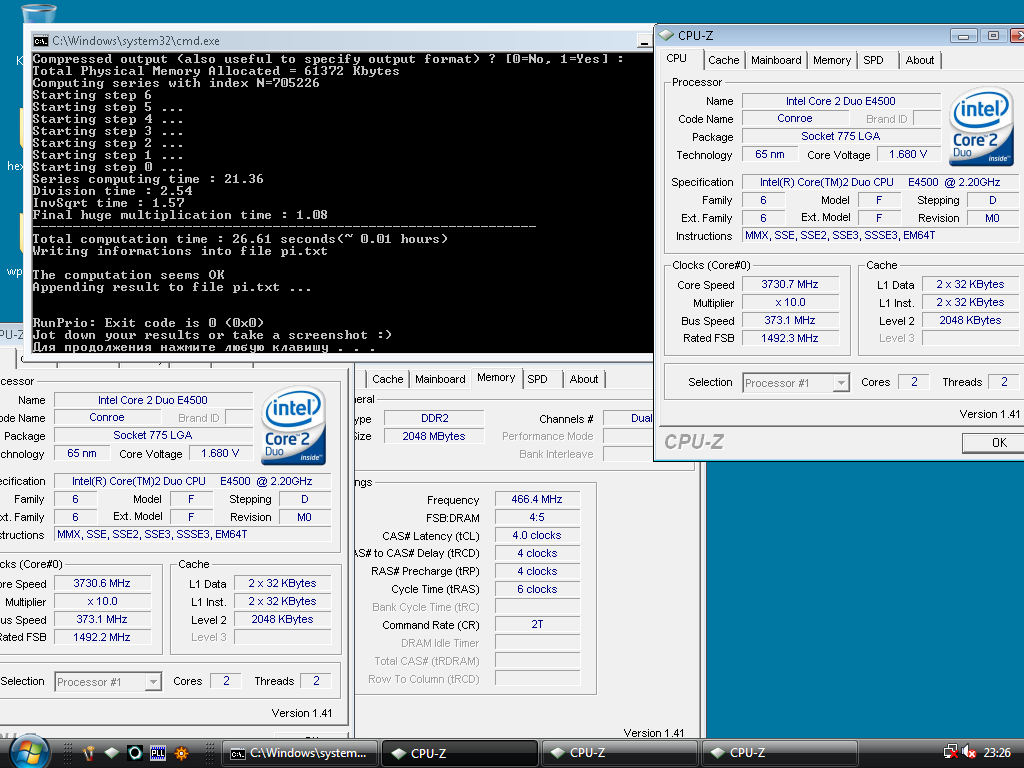The height and width of the screenshot is (768, 1024).
Task: Open Mainboard tab in the memory CPU-Z window
Action: pyautogui.click(x=440, y=379)
